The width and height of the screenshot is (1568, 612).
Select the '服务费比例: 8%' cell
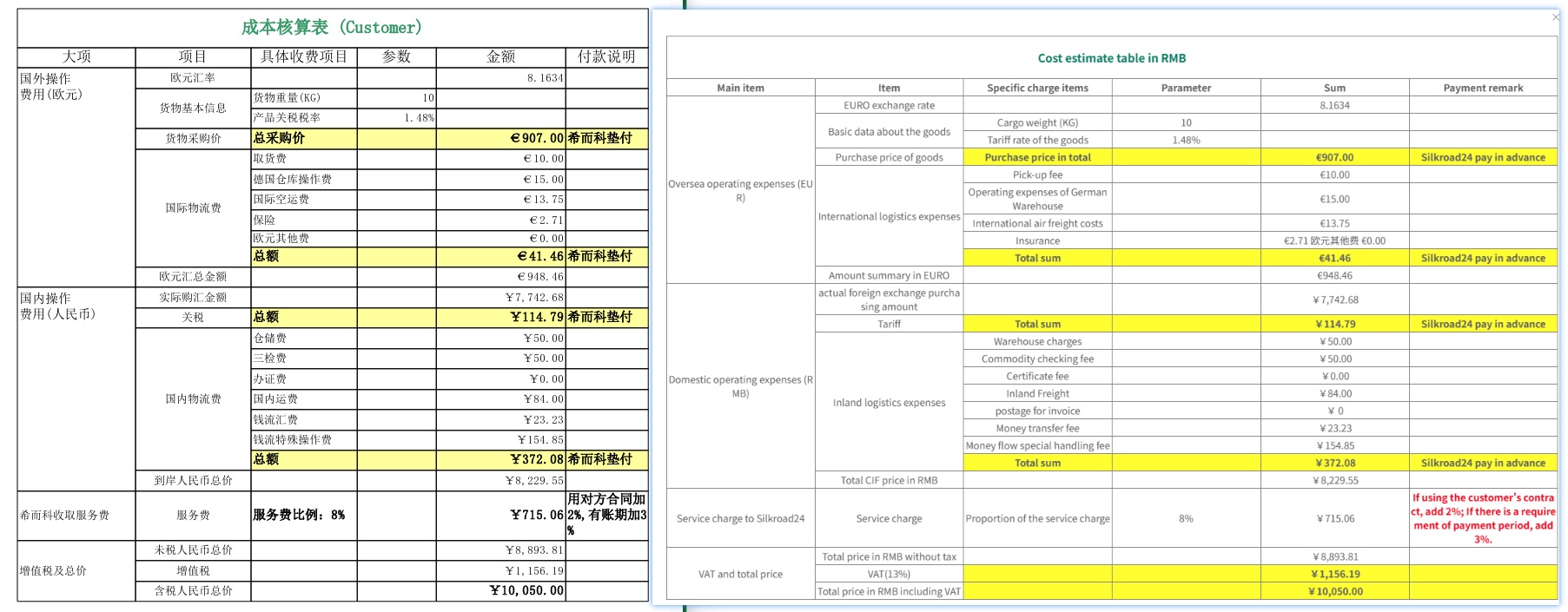pyautogui.click(x=303, y=515)
